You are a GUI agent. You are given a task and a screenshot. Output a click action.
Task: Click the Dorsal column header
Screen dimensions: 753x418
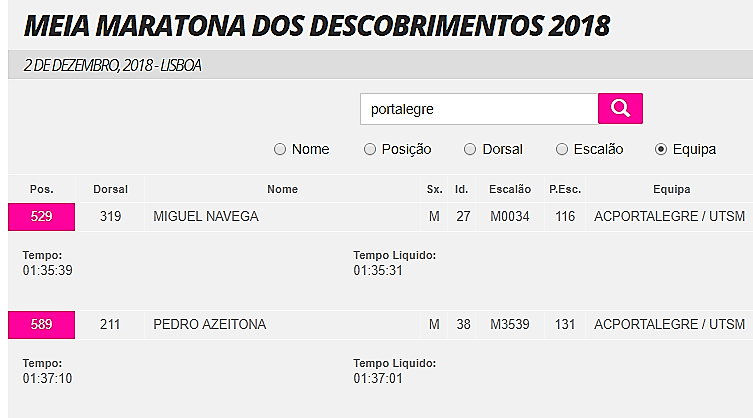click(110, 189)
